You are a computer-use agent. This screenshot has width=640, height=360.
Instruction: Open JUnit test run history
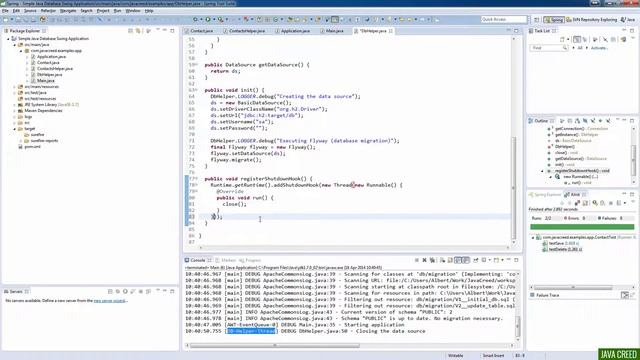point(619,203)
